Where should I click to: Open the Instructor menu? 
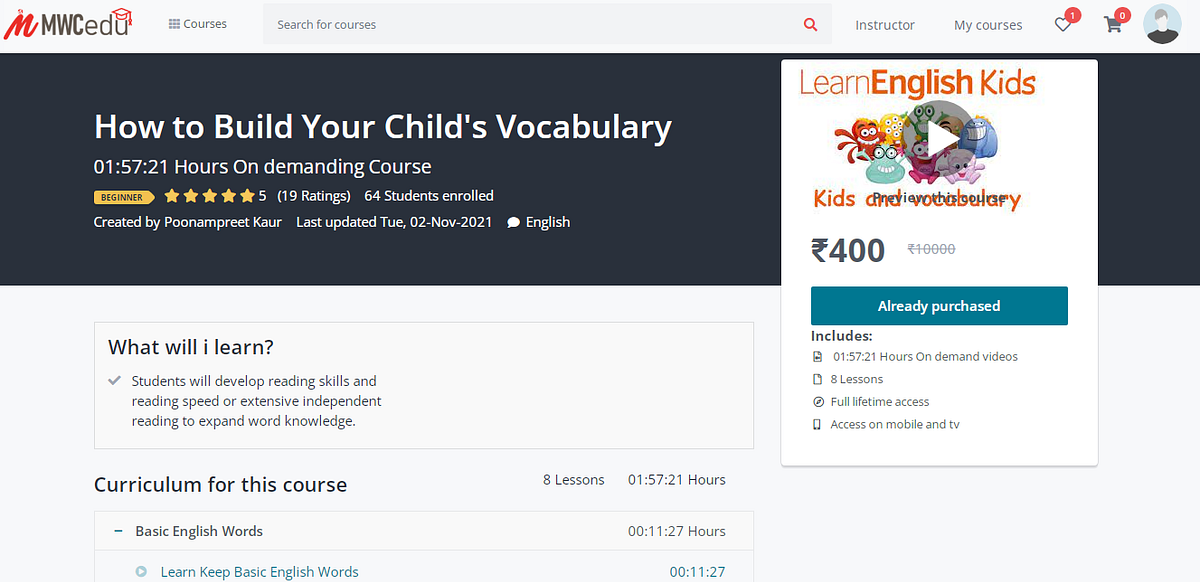click(x=885, y=25)
